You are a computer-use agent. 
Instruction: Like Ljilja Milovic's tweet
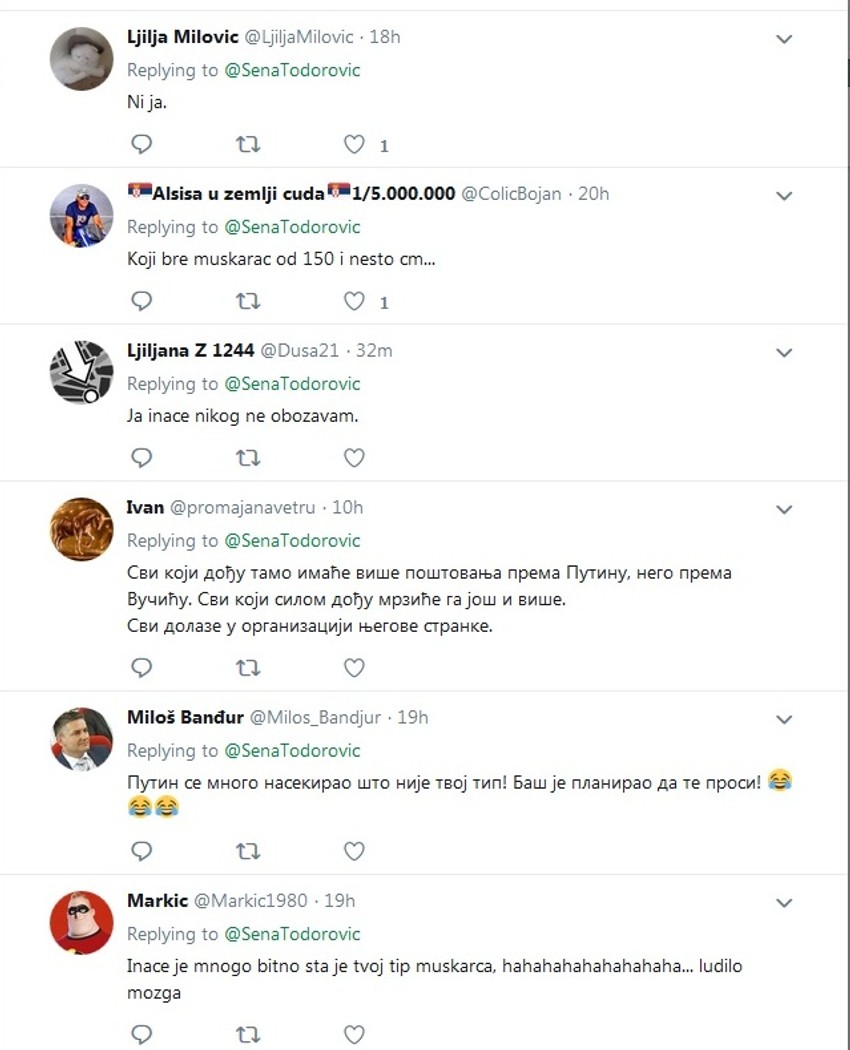[354, 145]
